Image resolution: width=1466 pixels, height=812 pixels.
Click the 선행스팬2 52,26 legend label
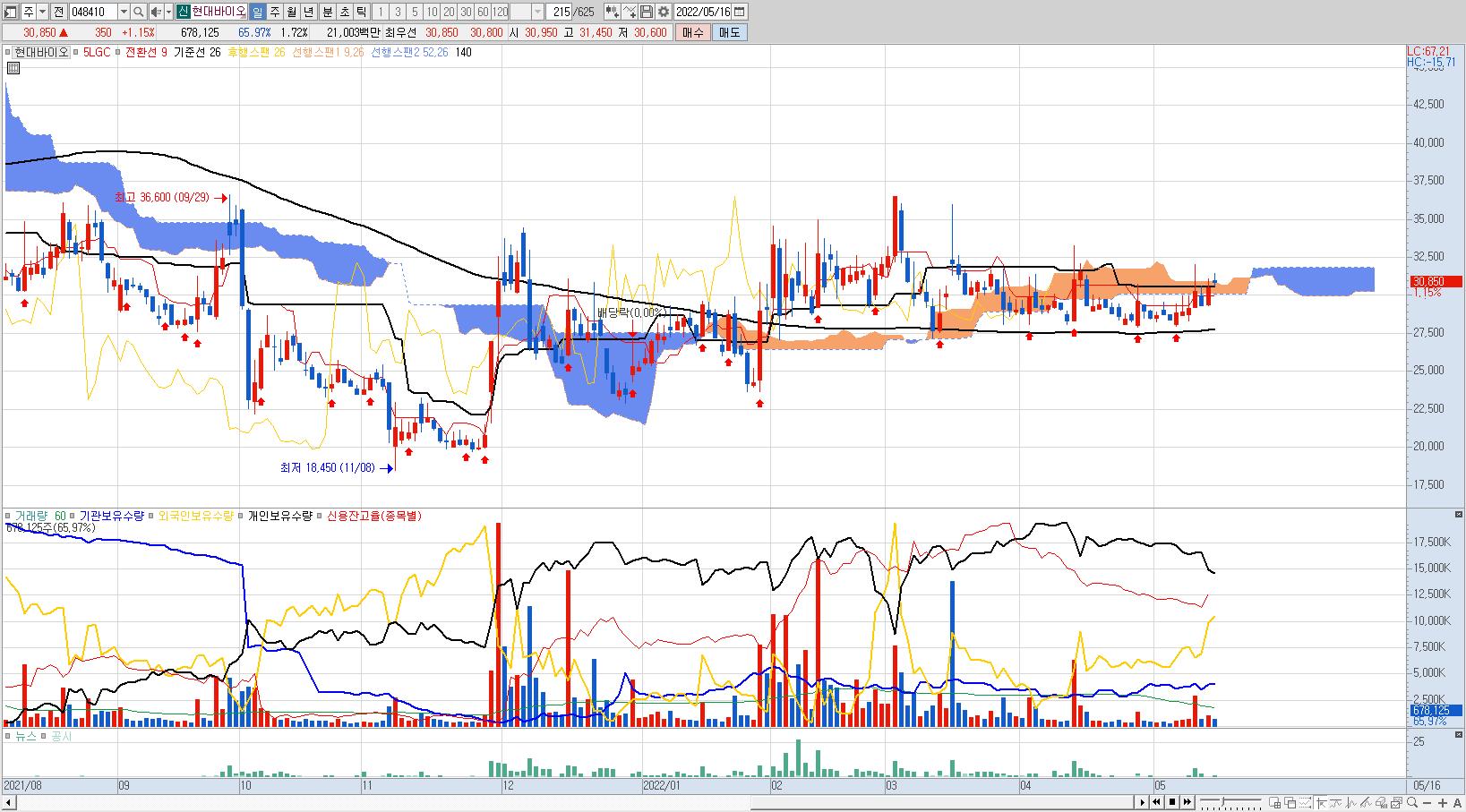(409, 52)
